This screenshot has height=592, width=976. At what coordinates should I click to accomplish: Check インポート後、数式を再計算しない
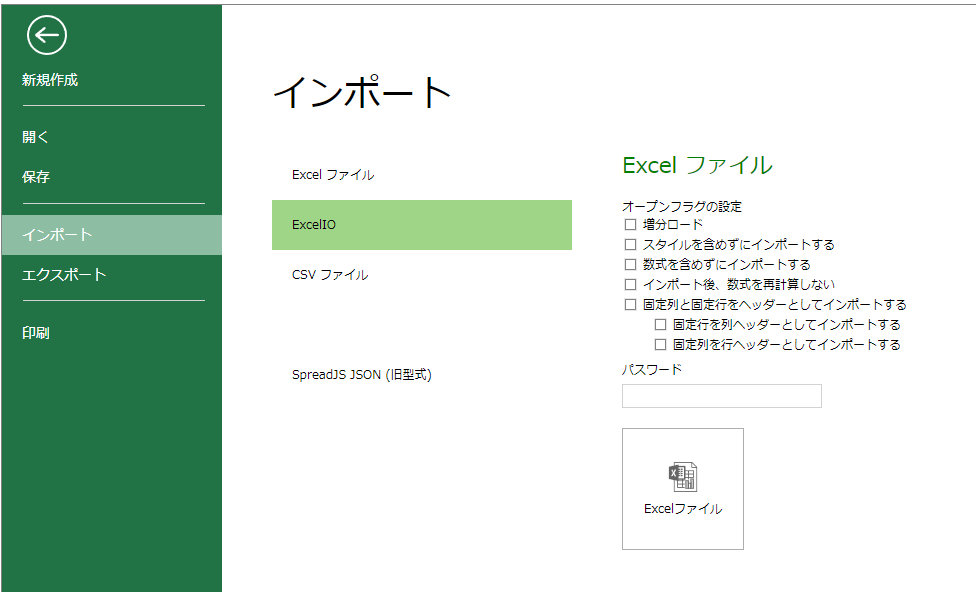tap(631, 284)
